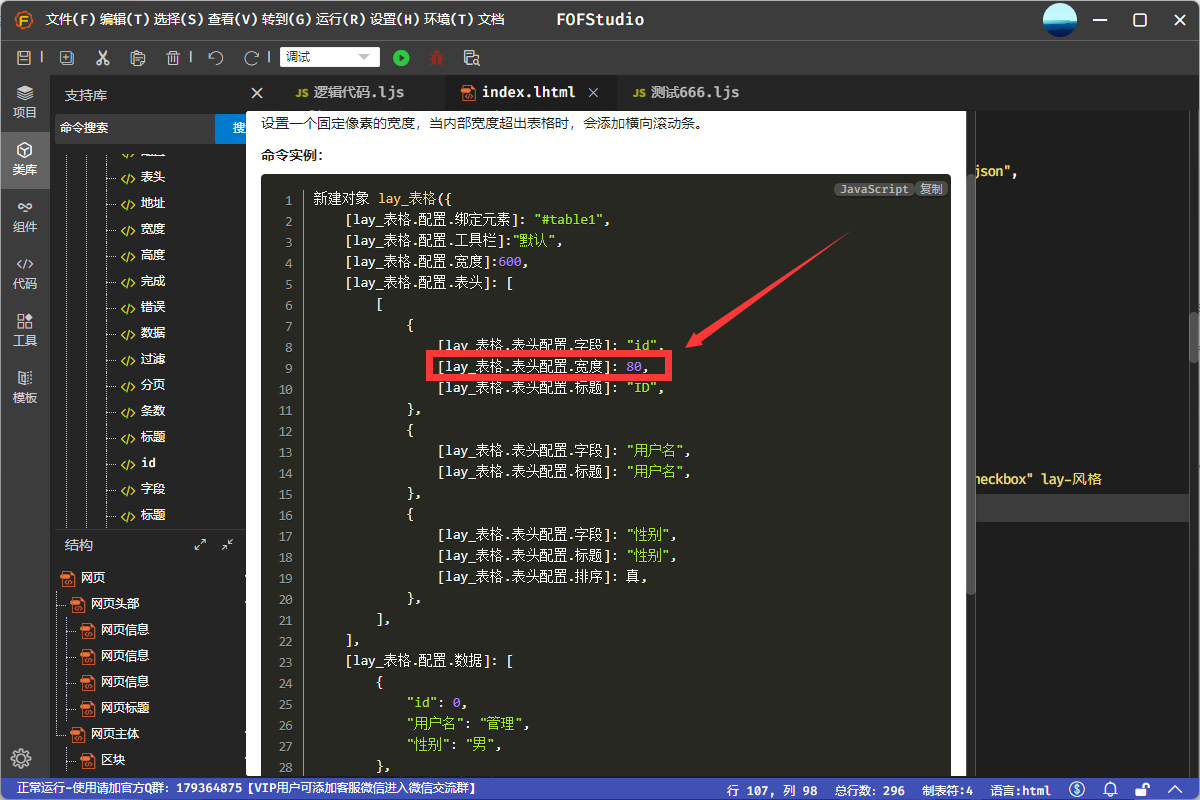
Task: Open the 工具 sidebar panel
Action: (x=25, y=329)
